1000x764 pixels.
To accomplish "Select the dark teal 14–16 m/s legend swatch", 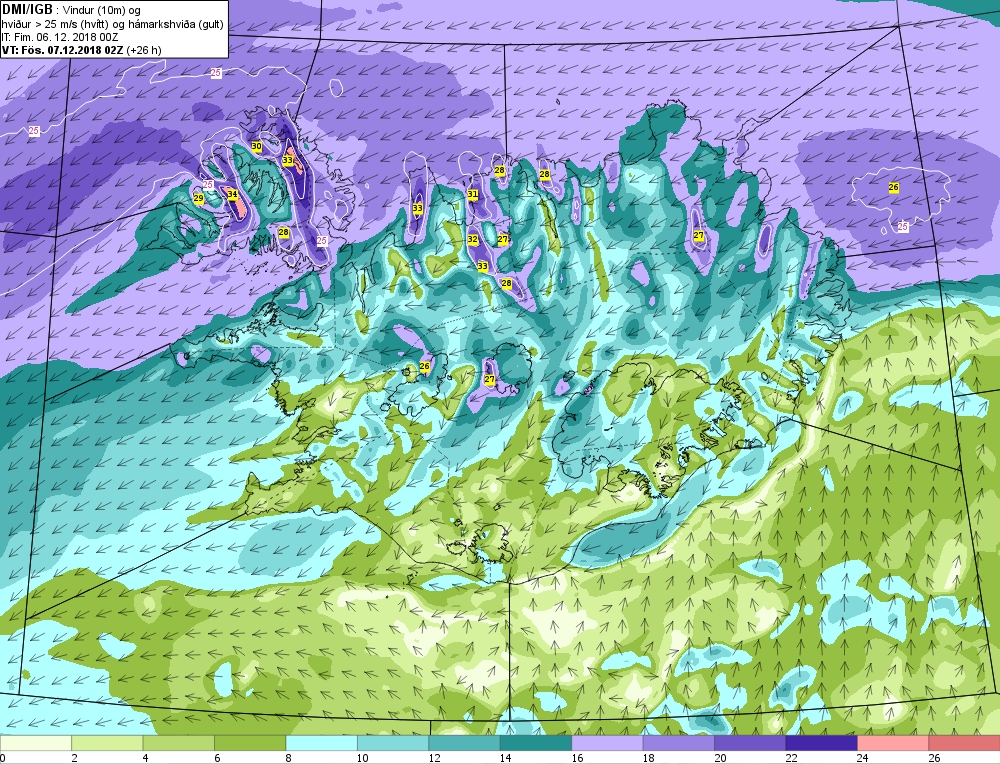I will click(536, 743).
